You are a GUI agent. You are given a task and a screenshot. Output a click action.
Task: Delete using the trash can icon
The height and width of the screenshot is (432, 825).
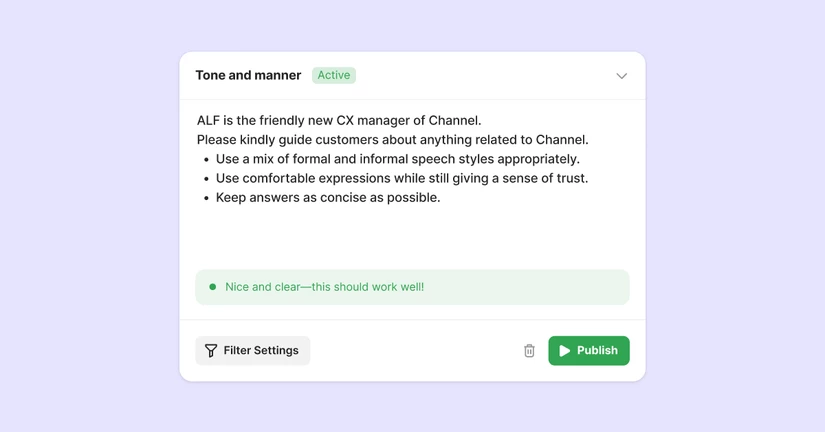(529, 351)
